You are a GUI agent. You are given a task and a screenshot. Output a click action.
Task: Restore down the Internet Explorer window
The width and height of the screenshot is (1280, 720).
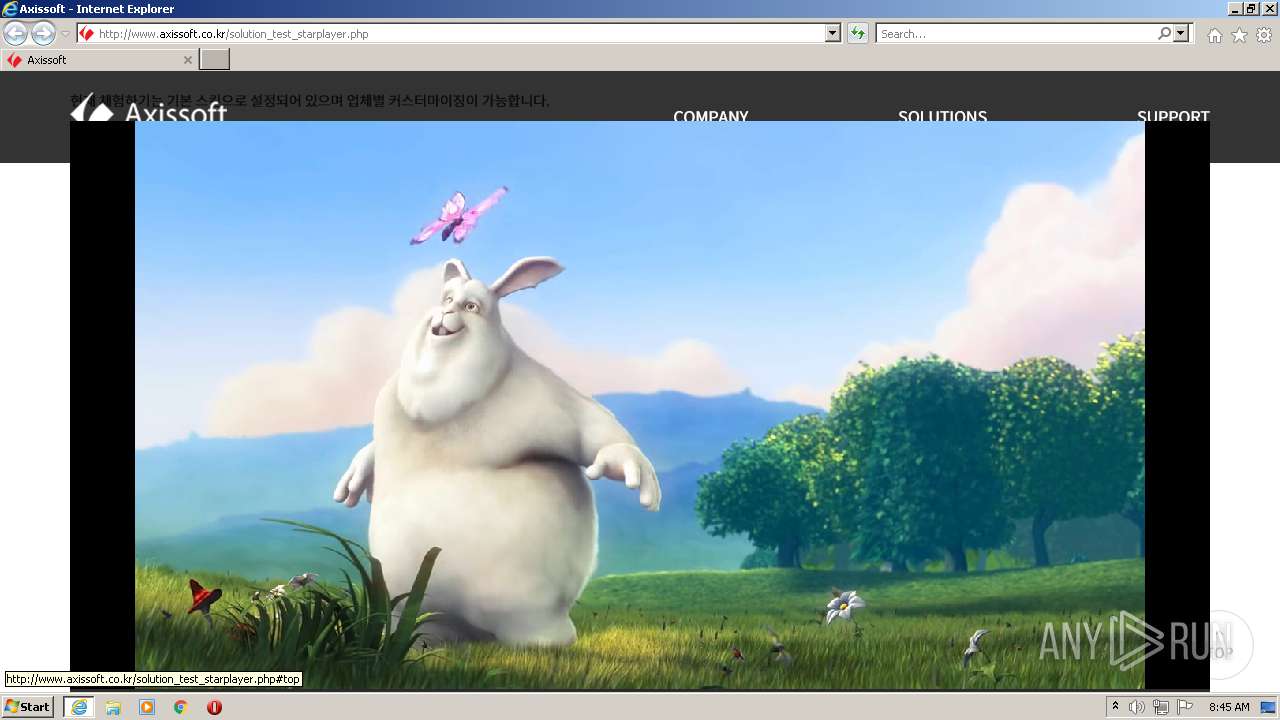pos(1251,8)
